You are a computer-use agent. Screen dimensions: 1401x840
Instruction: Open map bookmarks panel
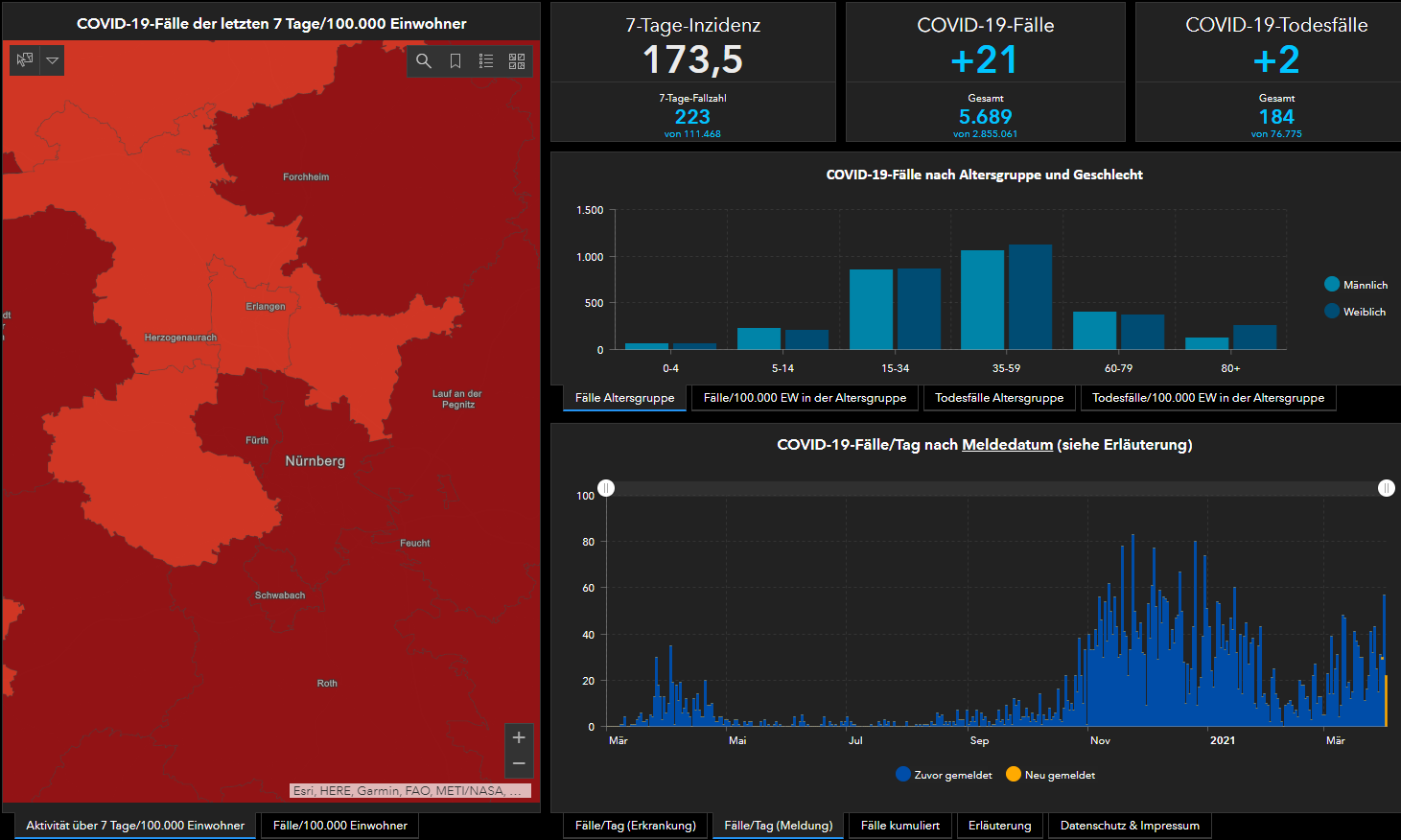tap(455, 61)
